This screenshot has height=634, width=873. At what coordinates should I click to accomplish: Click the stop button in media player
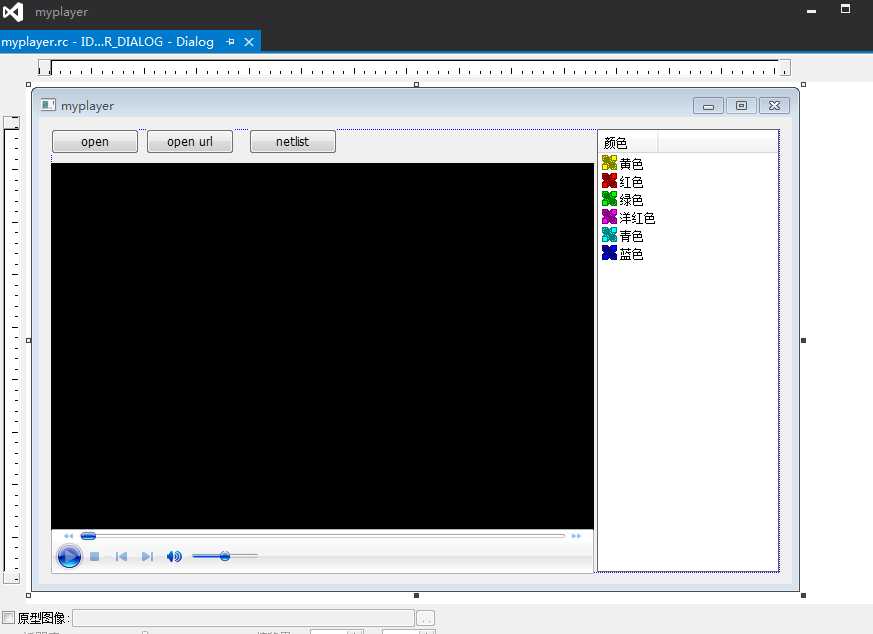tap(95, 556)
